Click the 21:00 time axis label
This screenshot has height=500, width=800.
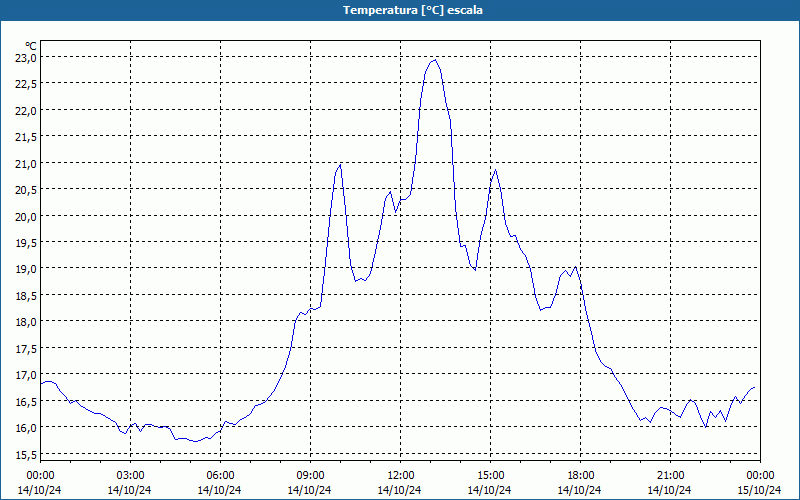670,476
